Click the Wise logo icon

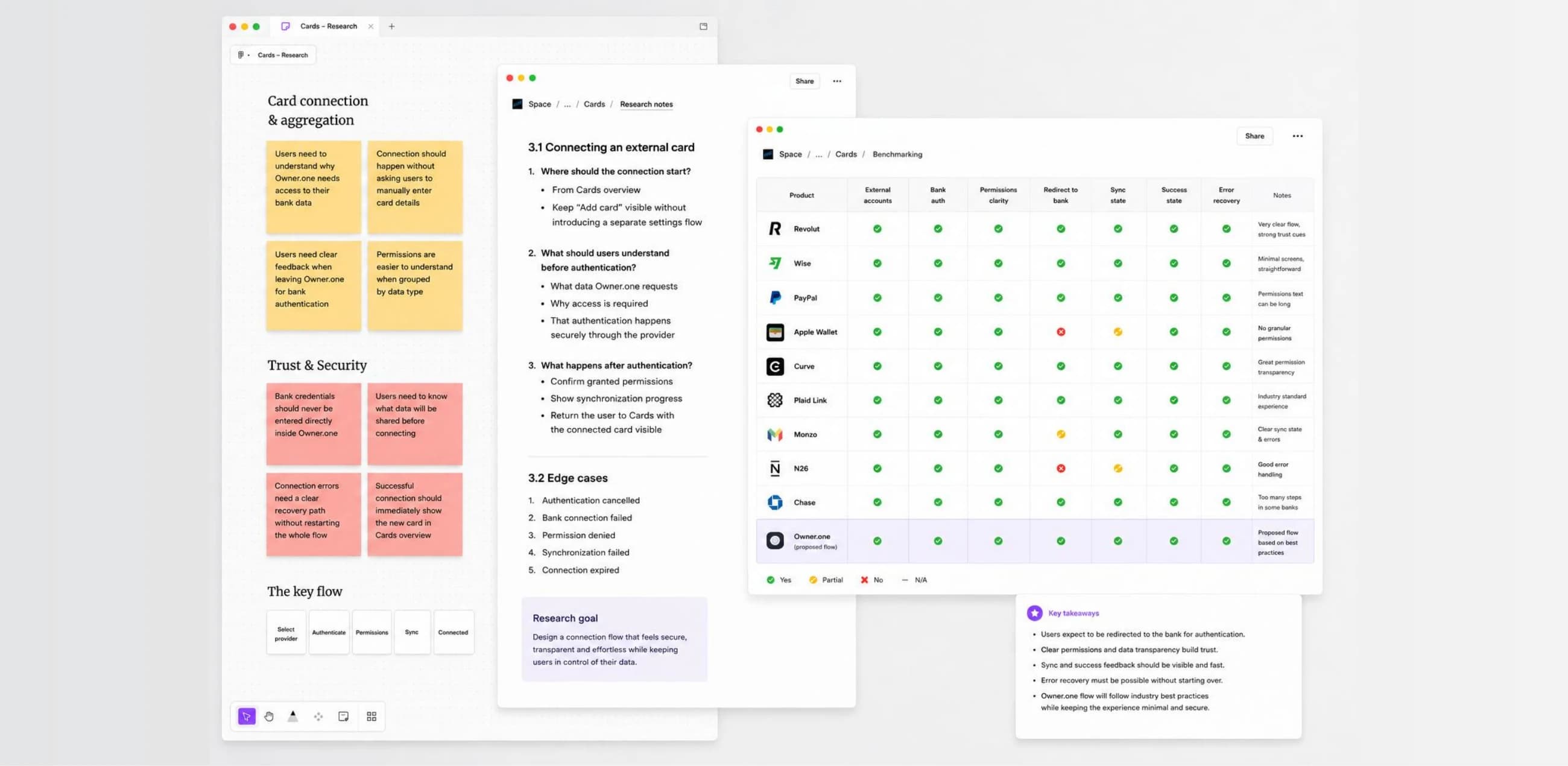click(774, 263)
